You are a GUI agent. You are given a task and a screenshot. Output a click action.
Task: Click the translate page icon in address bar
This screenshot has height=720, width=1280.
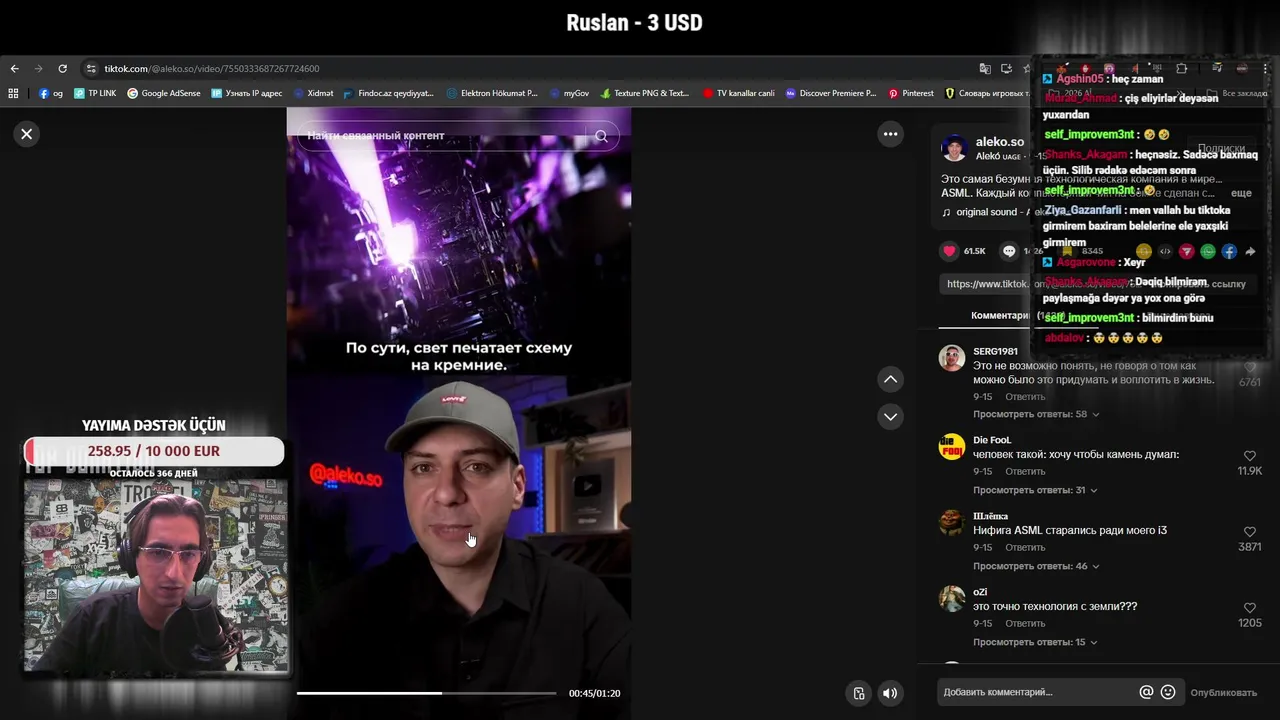pyautogui.click(x=985, y=69)
